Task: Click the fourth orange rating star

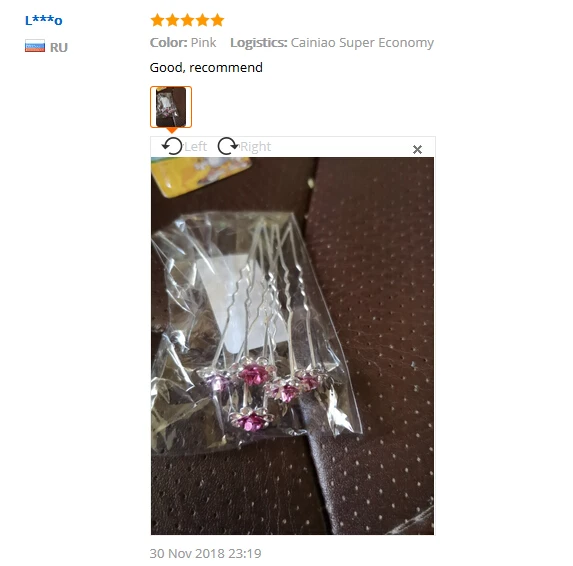Action: 202,20
